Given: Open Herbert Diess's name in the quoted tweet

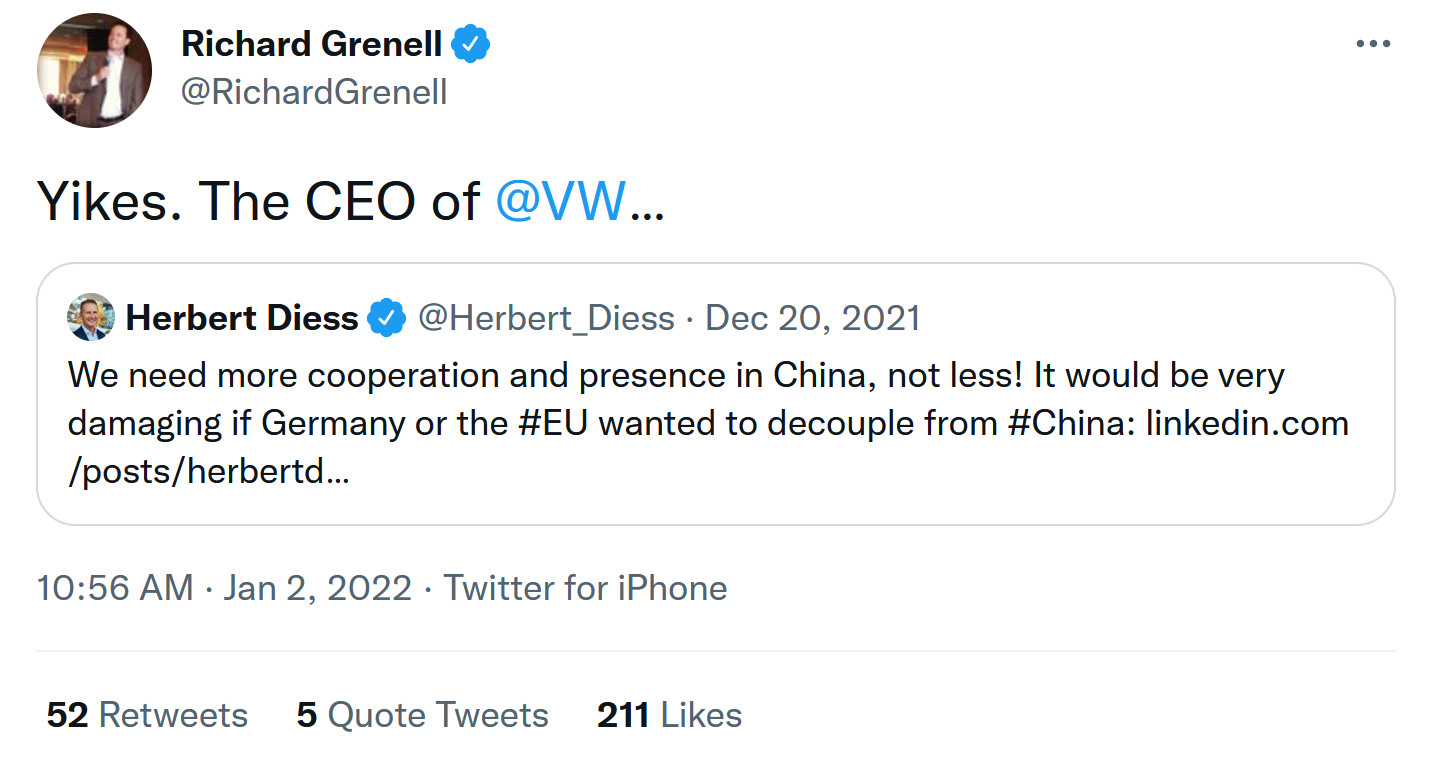Looking at the screenshot, I should [x=241, y=318].
